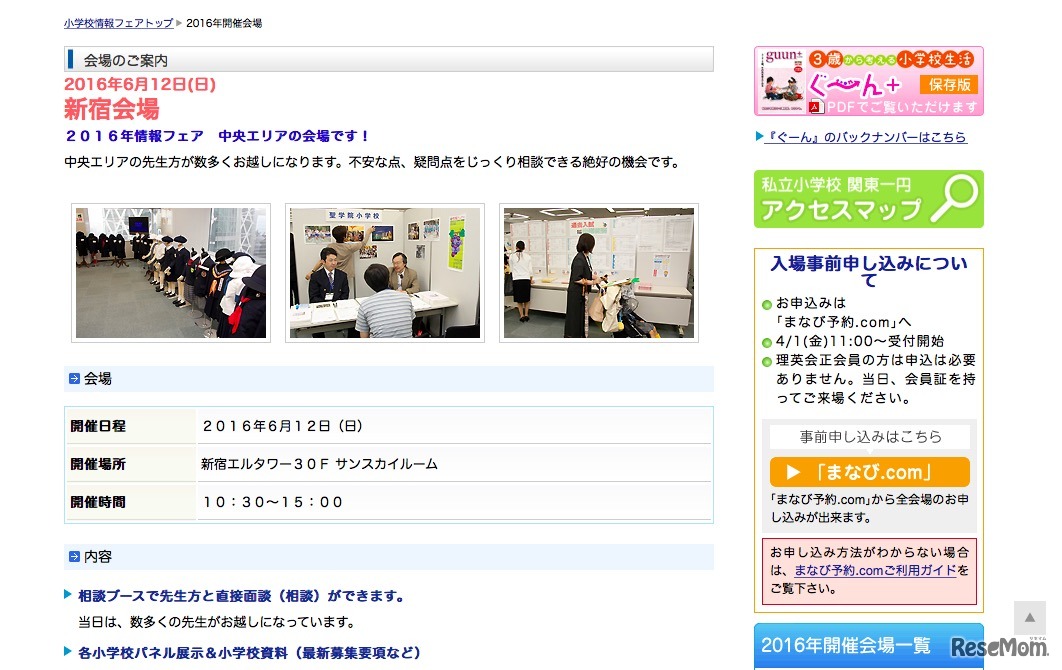Click the leftmost photo of students lined up
The image size is (1062, 670).
click(x=170, y=271)
